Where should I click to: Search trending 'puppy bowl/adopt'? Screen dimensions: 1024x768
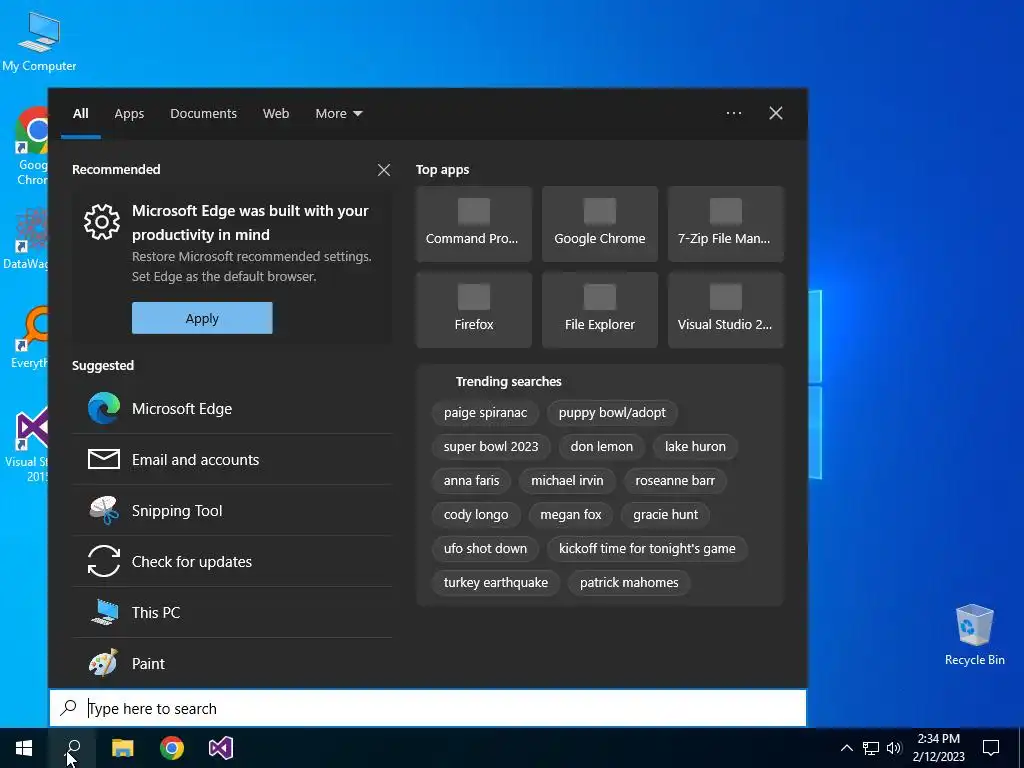612,413
